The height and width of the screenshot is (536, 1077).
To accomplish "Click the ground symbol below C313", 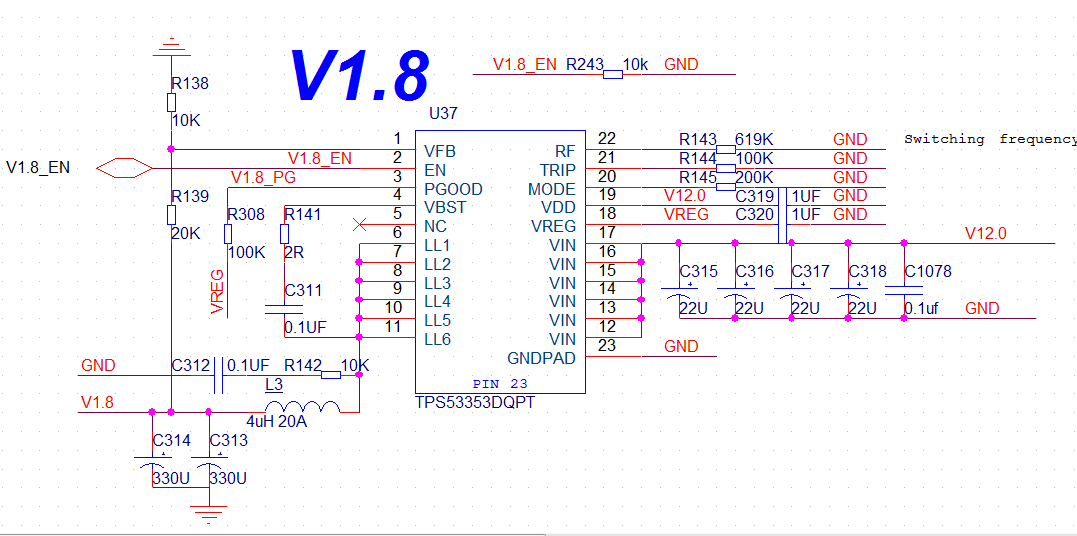I will [x=209, y=513].
